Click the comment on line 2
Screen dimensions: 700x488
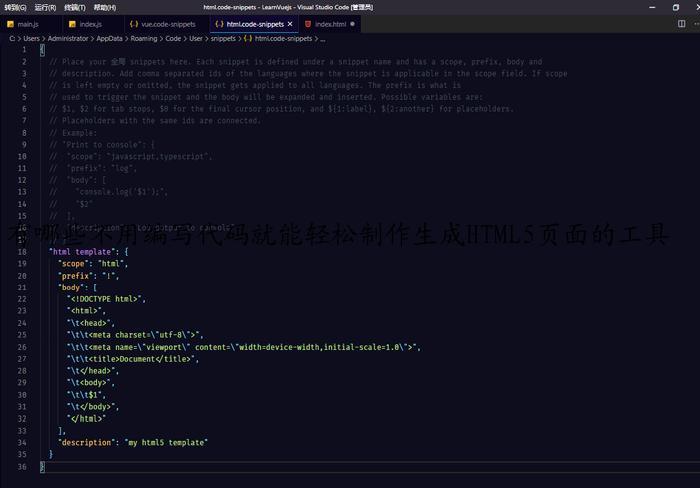(296, 62)
